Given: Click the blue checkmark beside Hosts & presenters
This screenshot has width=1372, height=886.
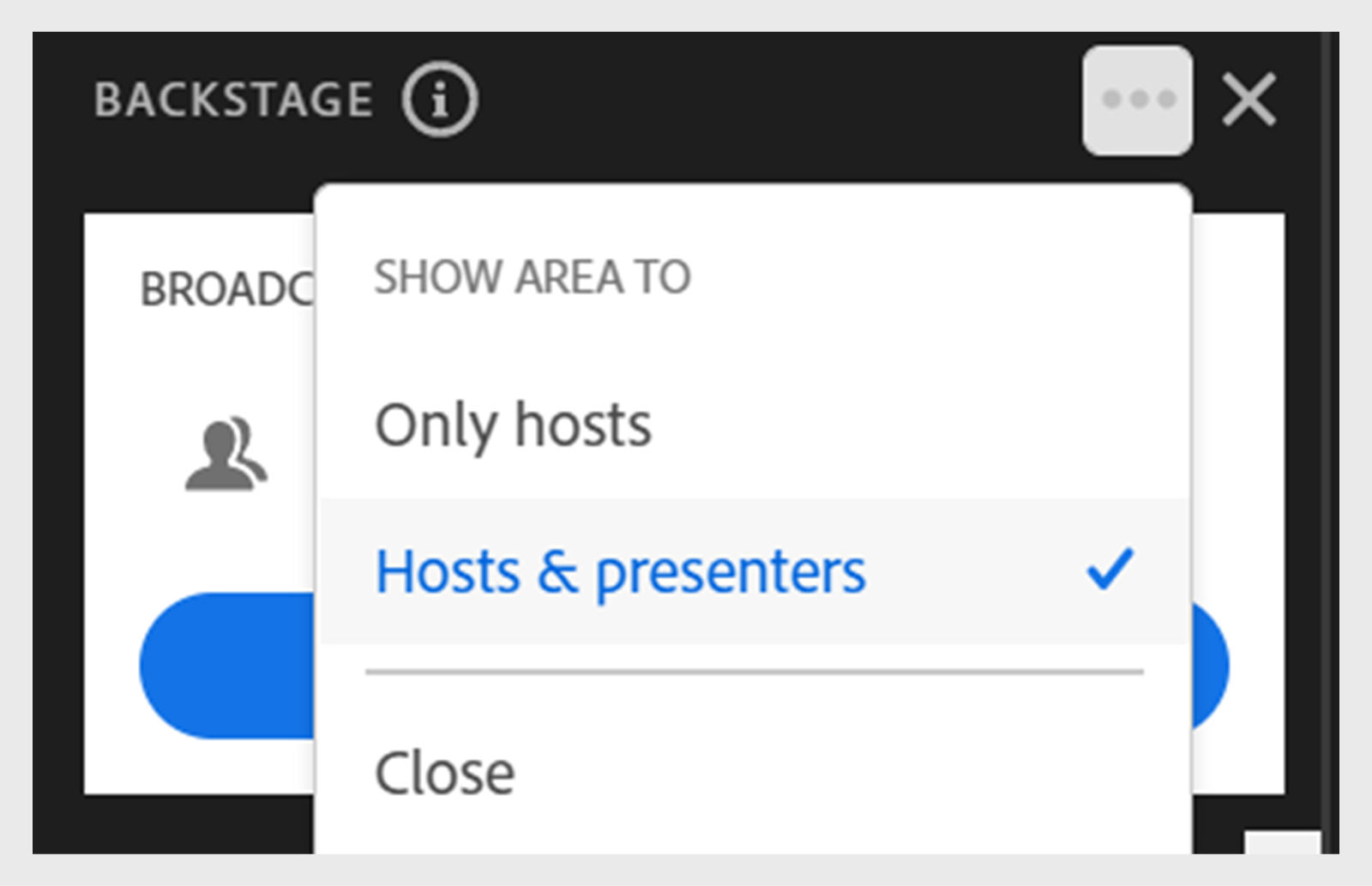Looking at the screenshot, I should click(x=1110, y=570).
